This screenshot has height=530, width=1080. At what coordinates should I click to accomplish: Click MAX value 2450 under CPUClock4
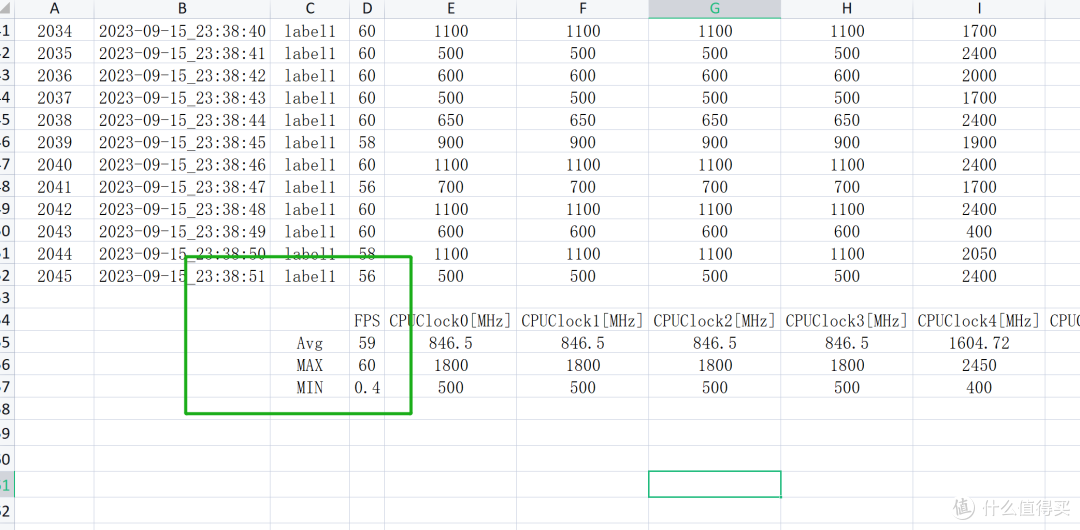click(979, 365)
